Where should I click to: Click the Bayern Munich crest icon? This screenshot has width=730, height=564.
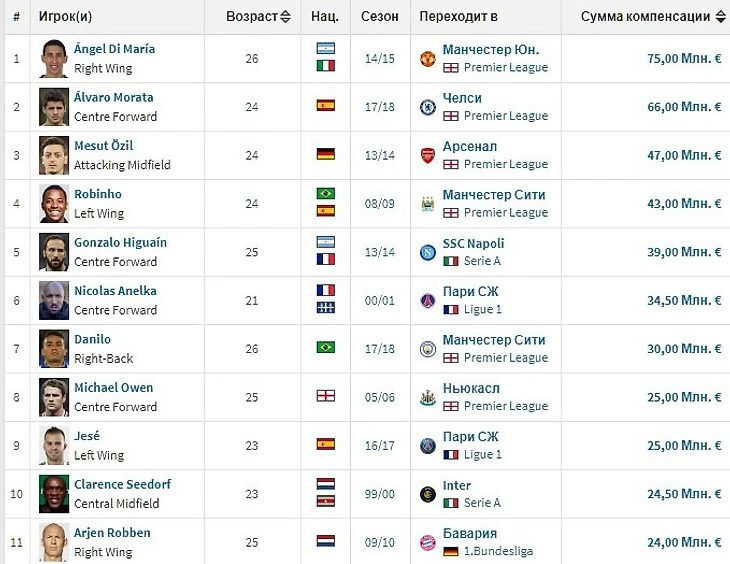coord(427,543)
